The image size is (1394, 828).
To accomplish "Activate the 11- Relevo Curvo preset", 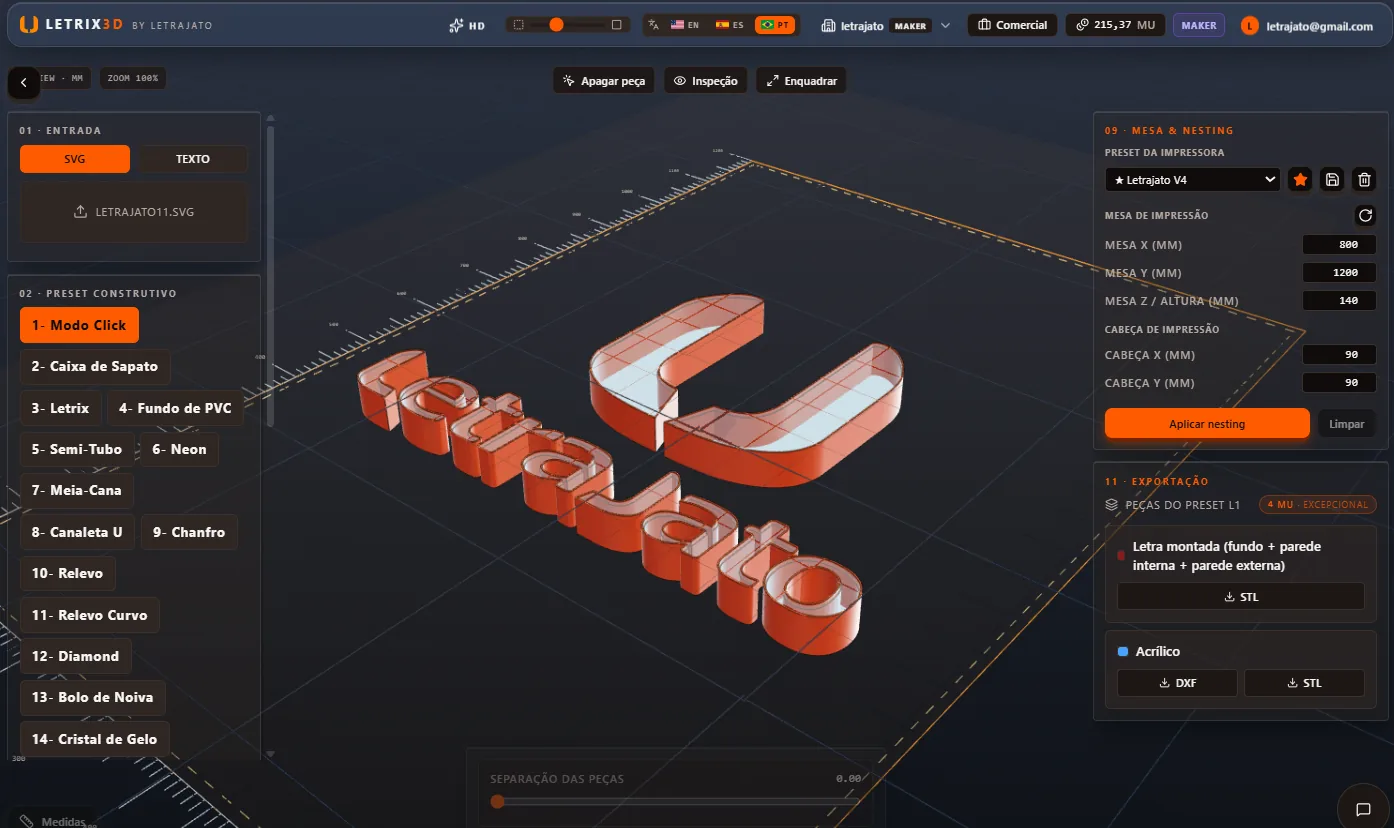I will [89, 615].
